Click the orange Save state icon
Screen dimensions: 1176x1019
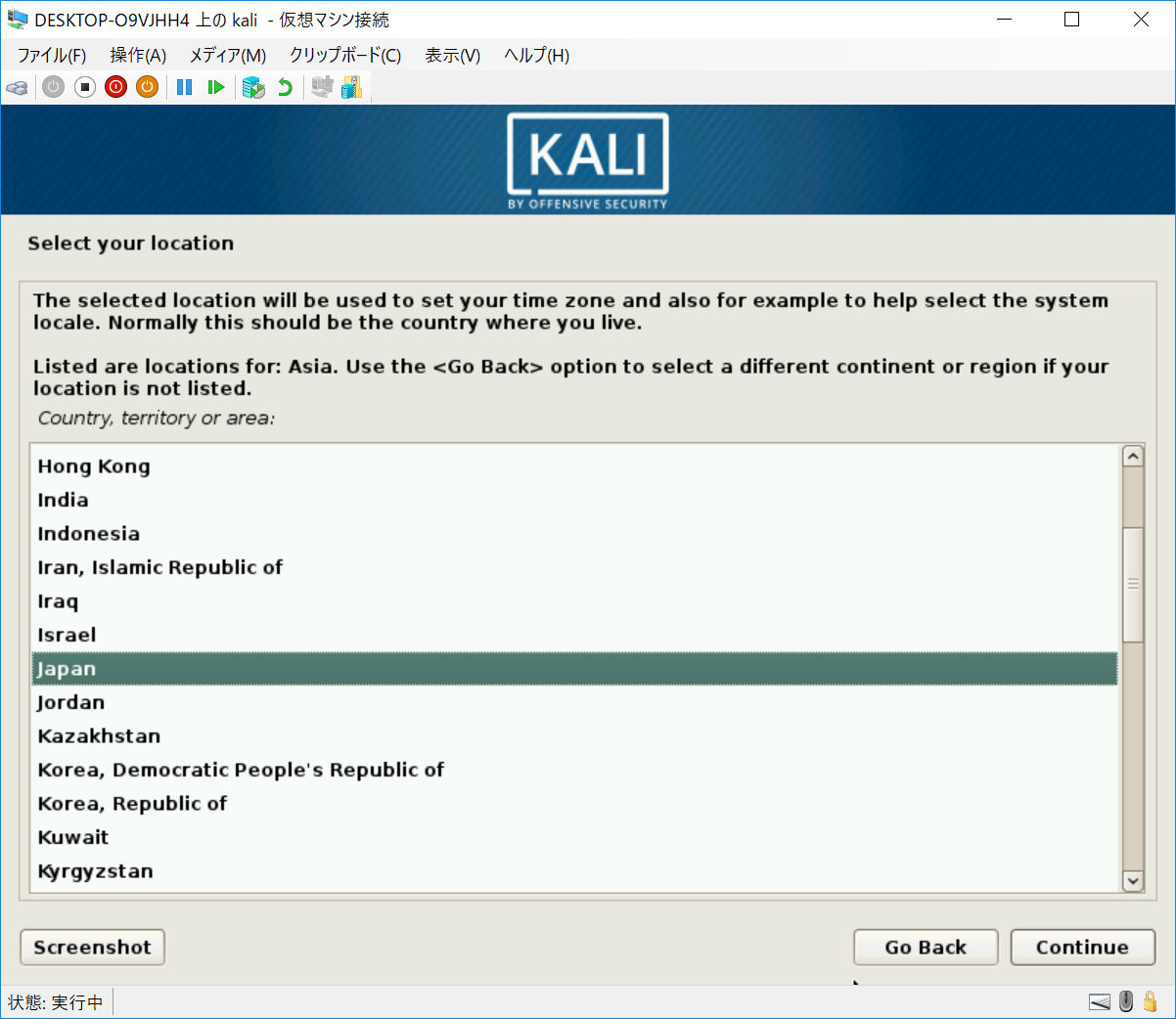[148, 88]
